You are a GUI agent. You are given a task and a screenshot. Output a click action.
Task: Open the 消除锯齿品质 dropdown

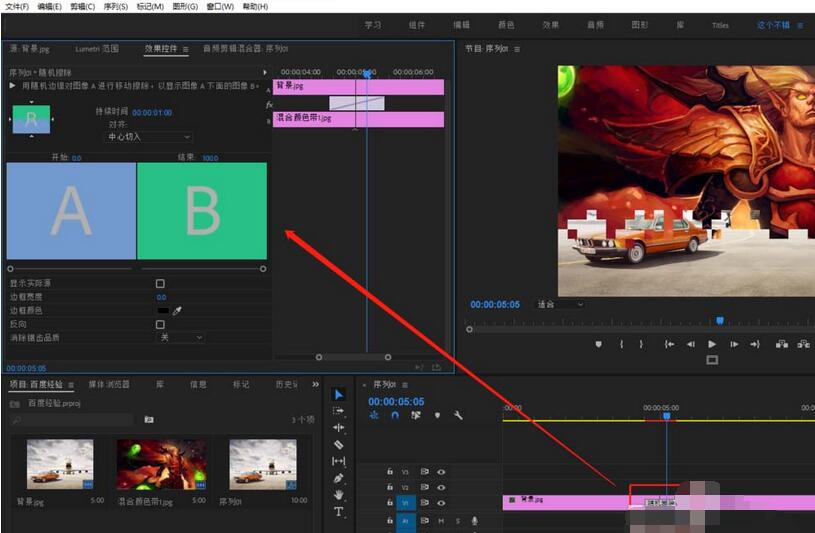tap(180, 338)
